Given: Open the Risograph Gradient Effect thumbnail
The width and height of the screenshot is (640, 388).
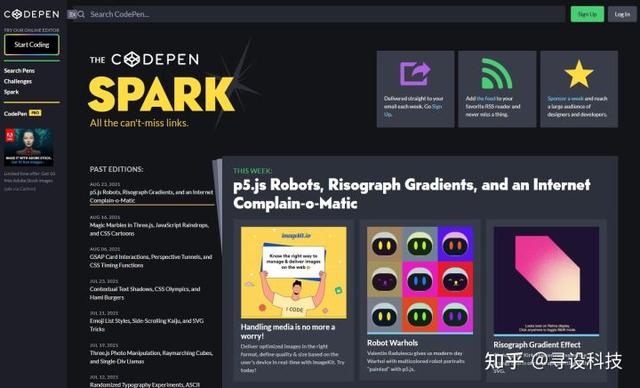Looking at the screenshot, I should [547, 281].
